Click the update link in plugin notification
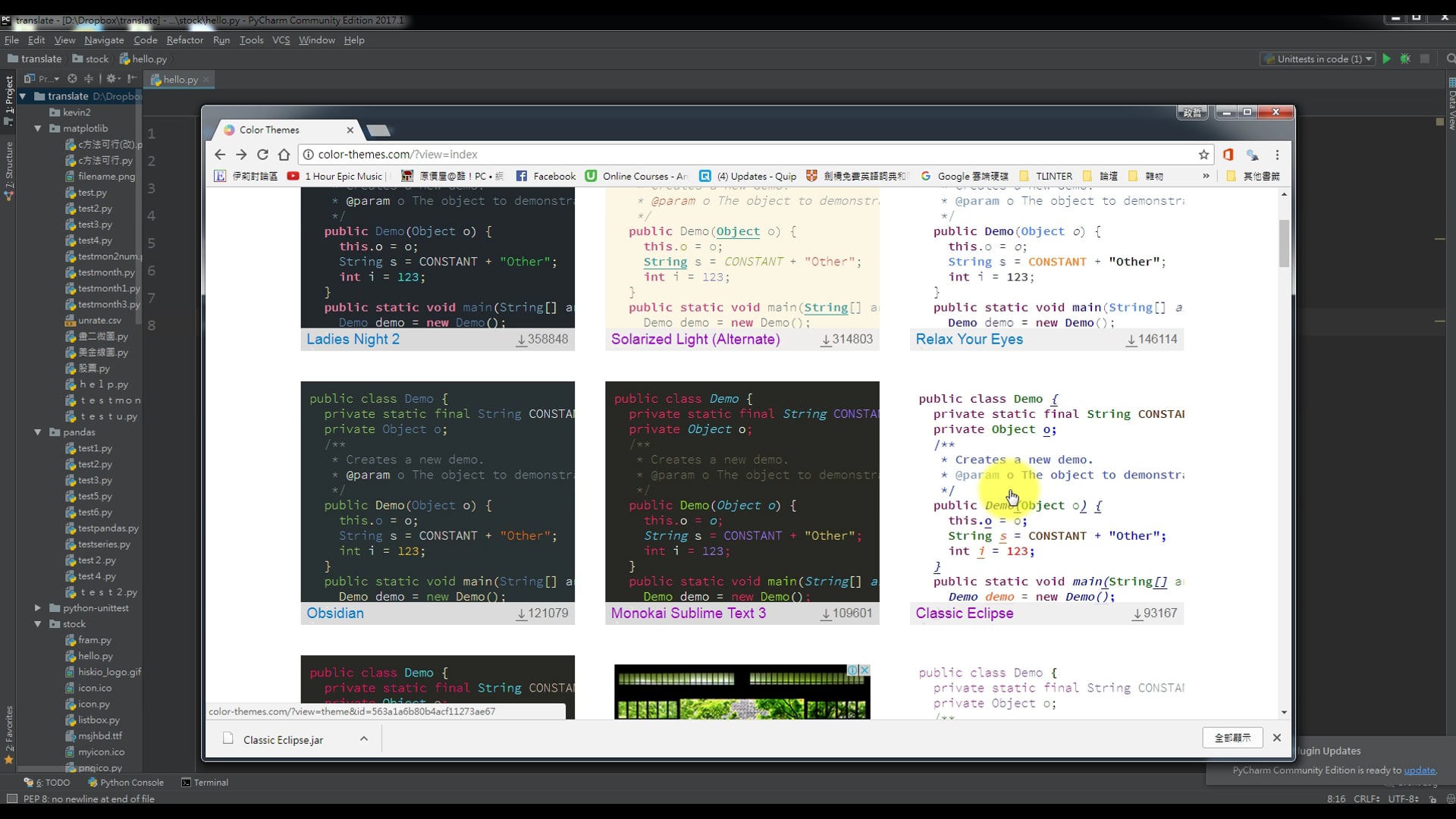This screenshot has width=1456, height=819. pyautogui.click(x=1419, y=770)
